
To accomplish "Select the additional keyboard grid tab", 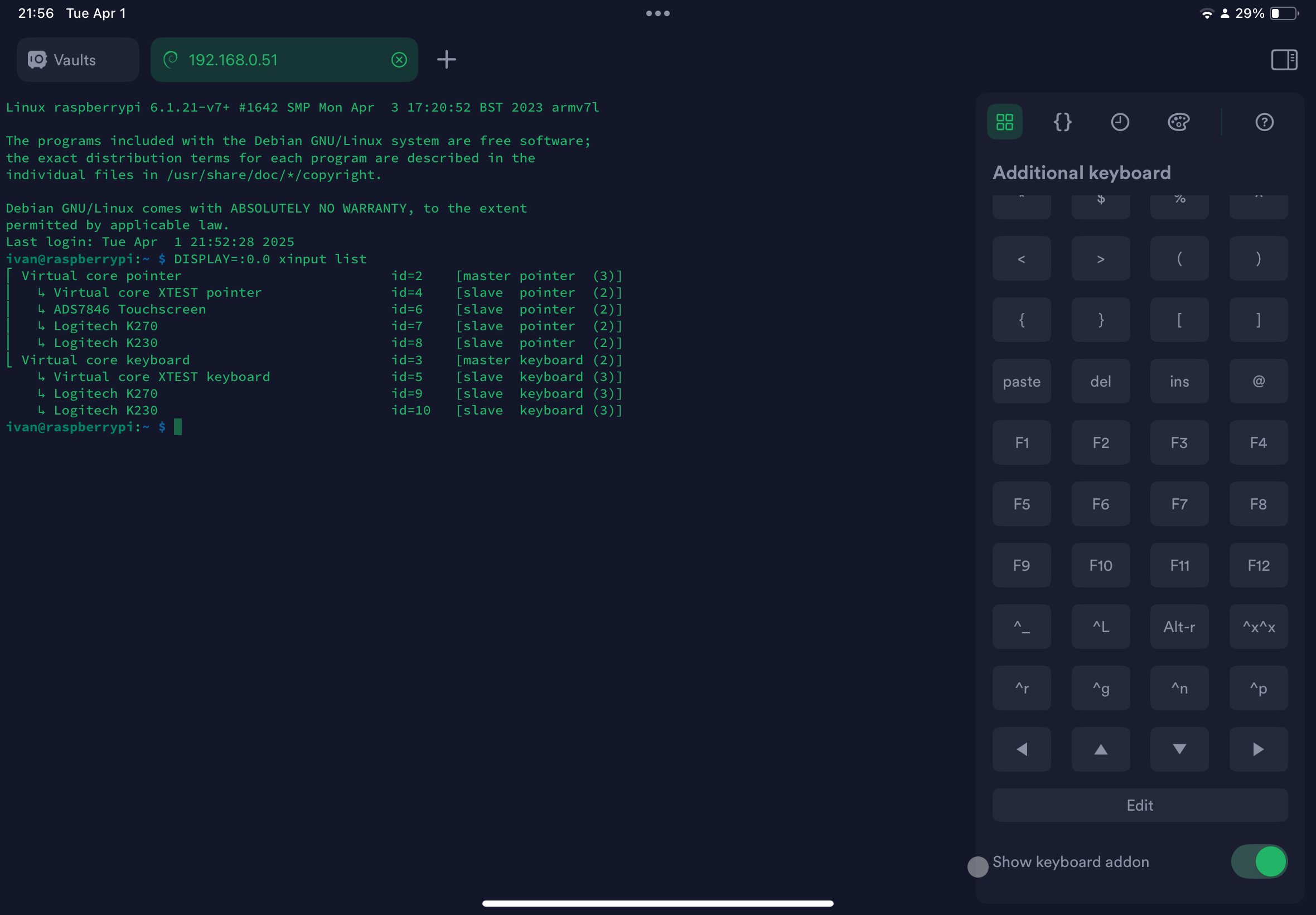I will click(1004, 122).
